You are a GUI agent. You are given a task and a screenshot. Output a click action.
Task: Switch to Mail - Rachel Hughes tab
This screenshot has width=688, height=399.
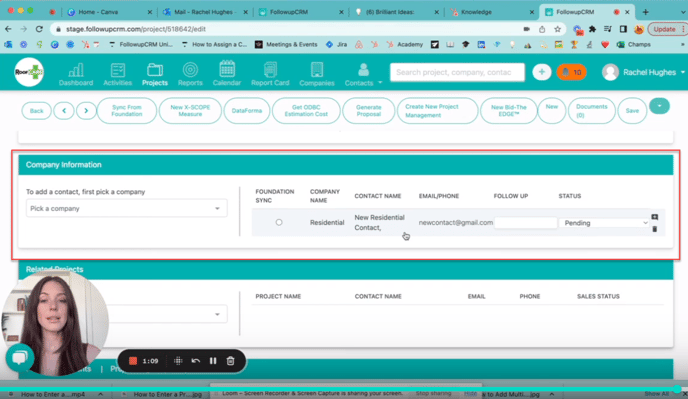pos(205,12)
